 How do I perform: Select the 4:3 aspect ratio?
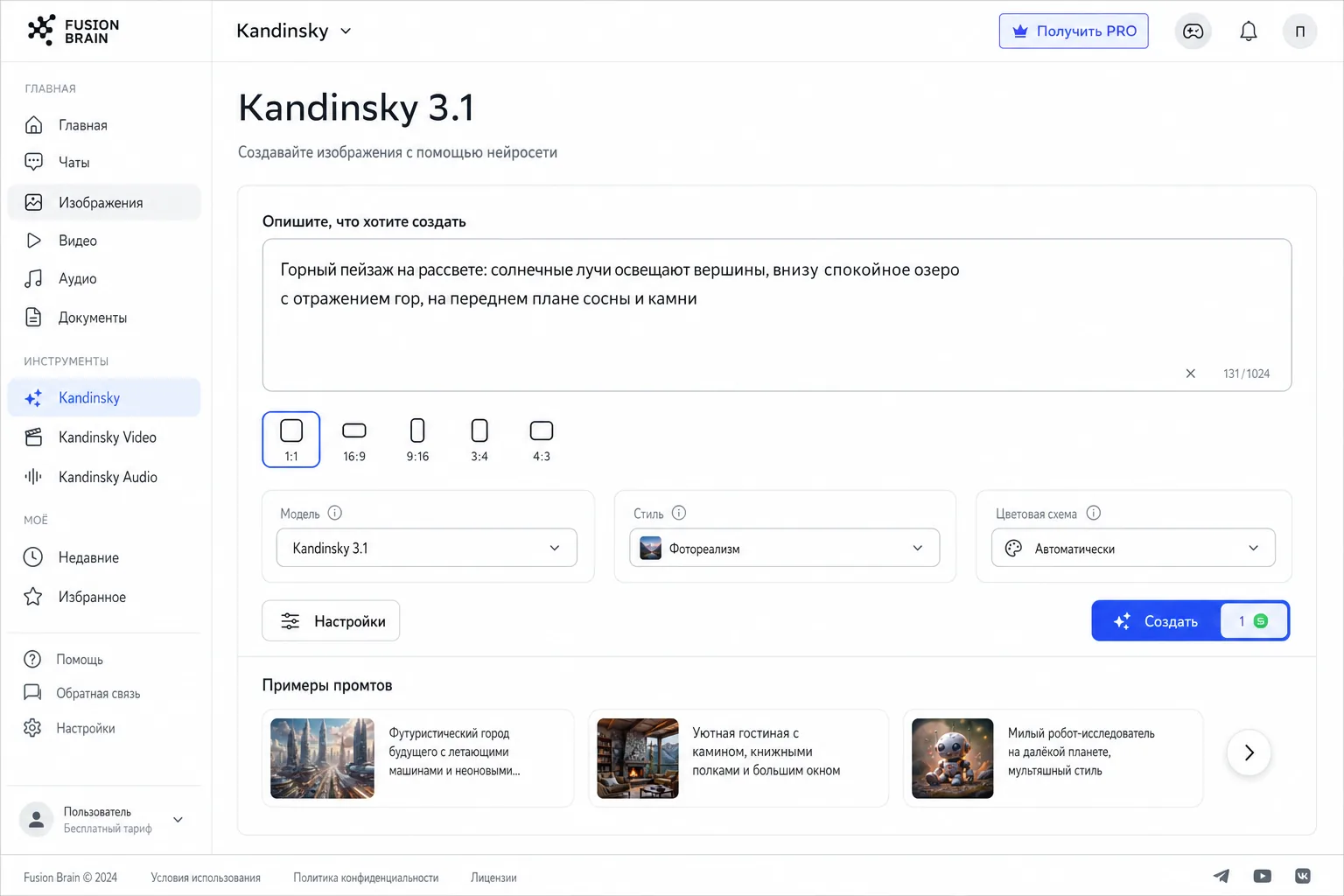point(542,439)
